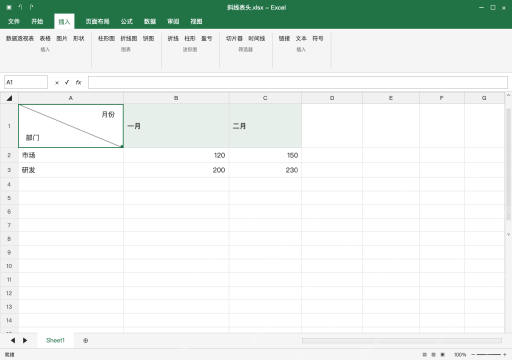This screenshot has width=512, height=360.
Task: Click the cancel (×) formula icon
Action: coord(57,83)
